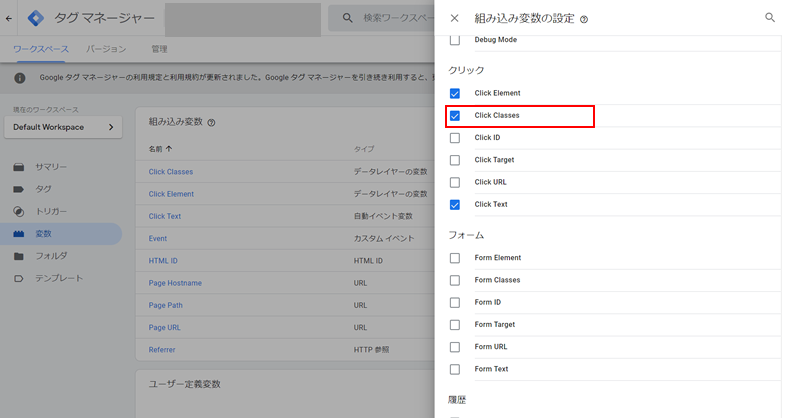Switch to the 管理 tab
The image size is (786, 418).
[x=159, y=49]
